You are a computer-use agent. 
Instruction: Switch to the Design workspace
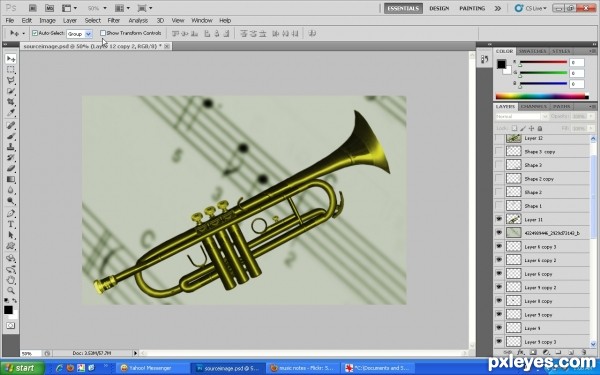[x=439, y=8]
